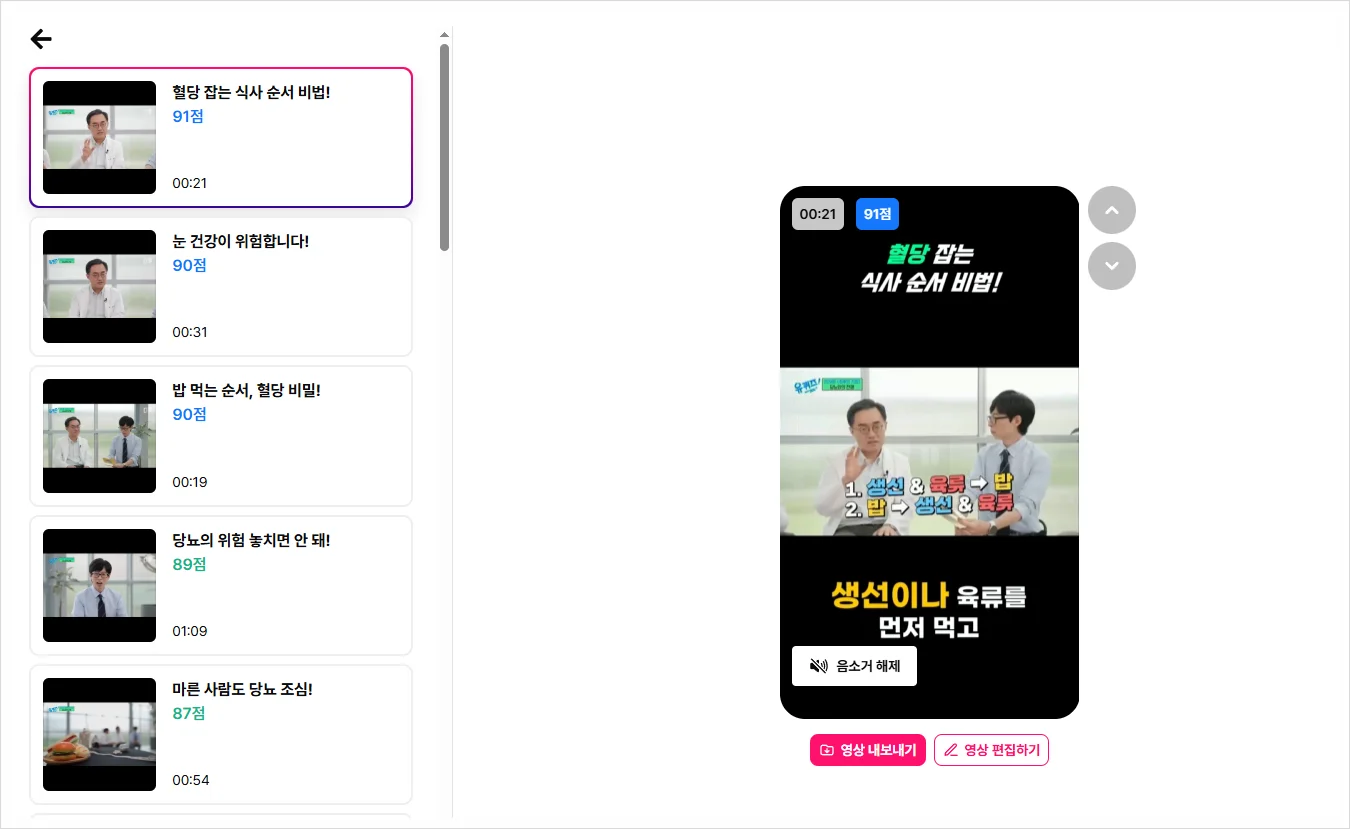Image resolution: width=1350 pixels, height=829 pixels.
Task: Show next clip with down chevron button
Action: (x=1112, y=266)
